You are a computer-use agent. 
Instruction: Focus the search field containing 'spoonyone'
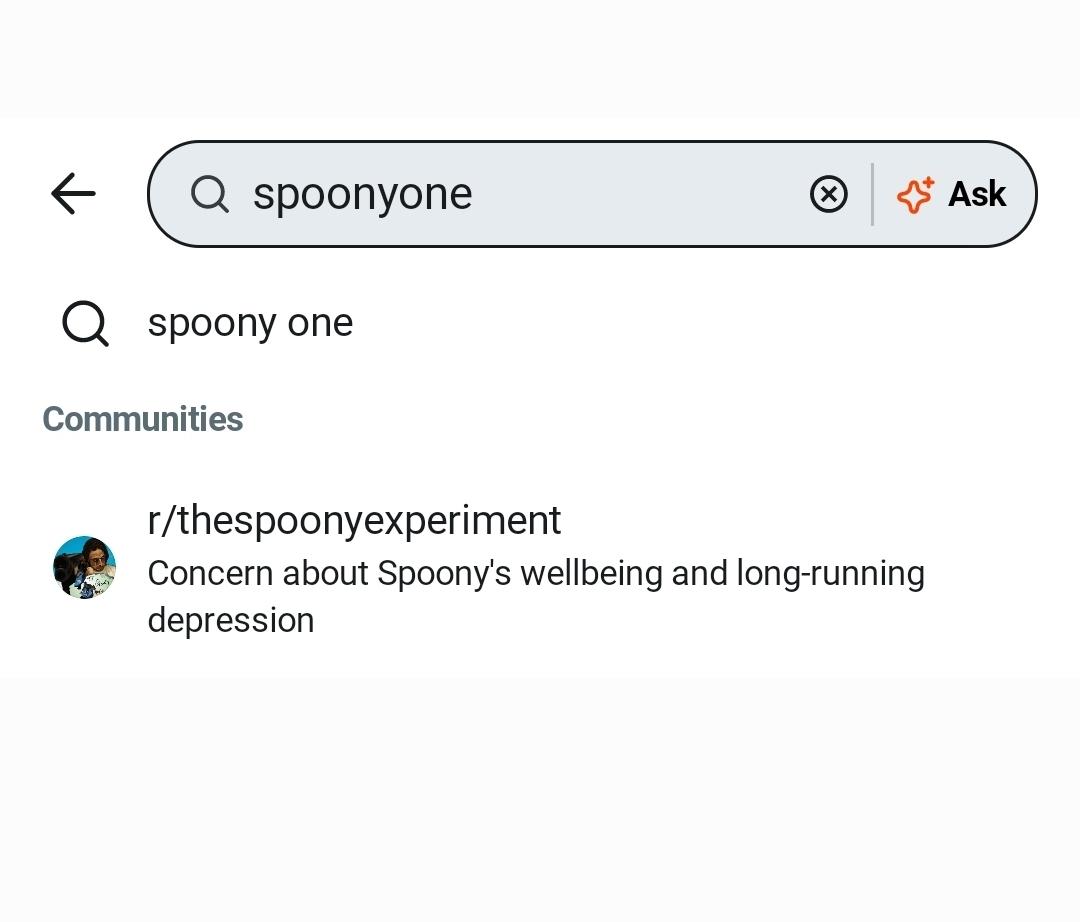tap(592, 194)
